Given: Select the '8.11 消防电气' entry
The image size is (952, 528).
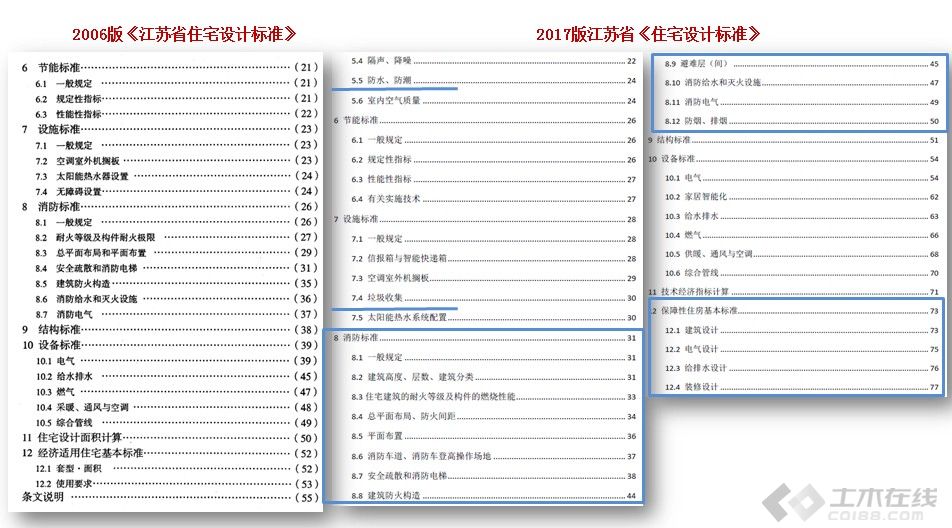Looking at the screenshot, I should 692,103.
